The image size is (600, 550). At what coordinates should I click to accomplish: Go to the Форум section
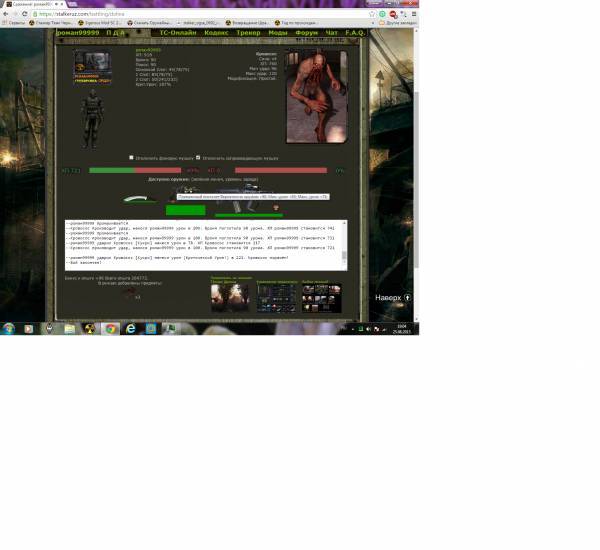[307, 33]
